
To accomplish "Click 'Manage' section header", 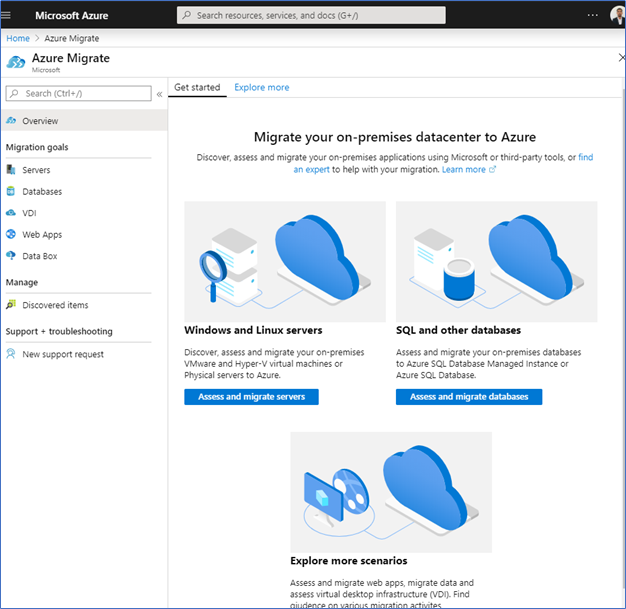I will click(22, 282).
